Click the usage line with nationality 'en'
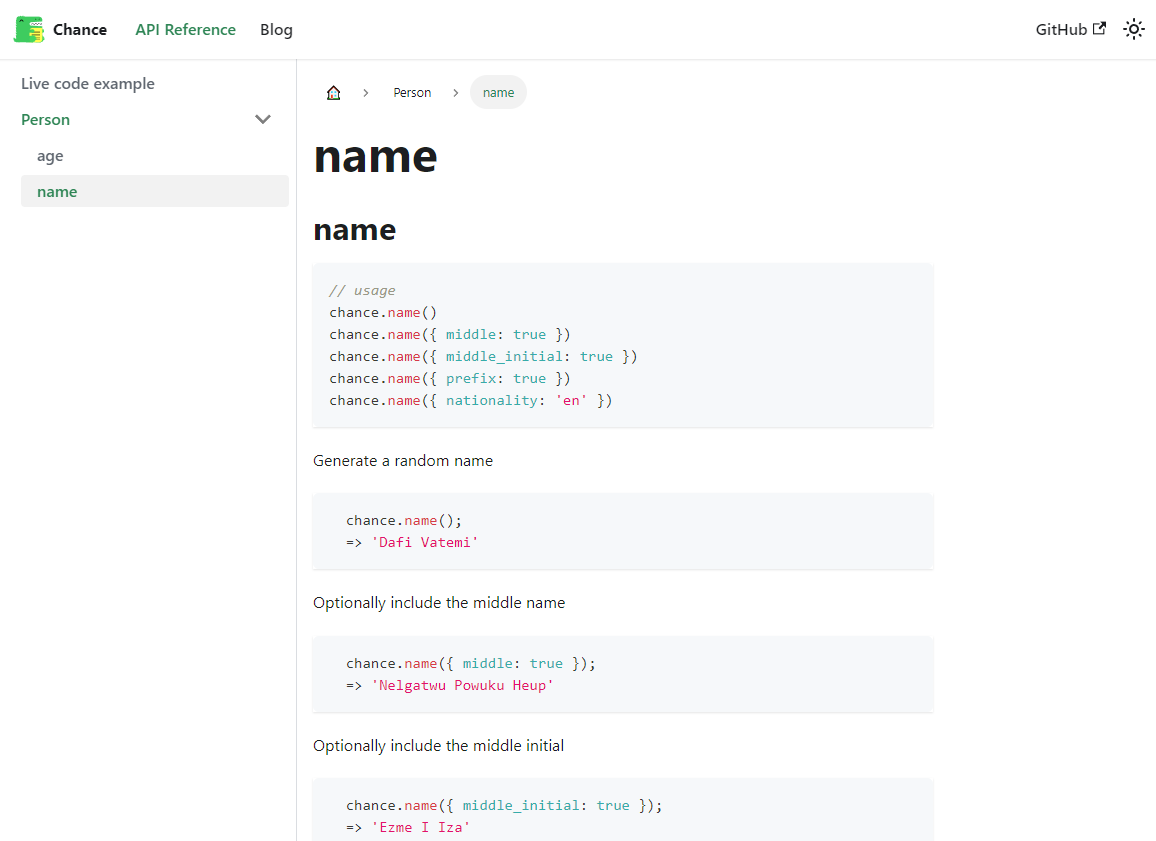 470,400
